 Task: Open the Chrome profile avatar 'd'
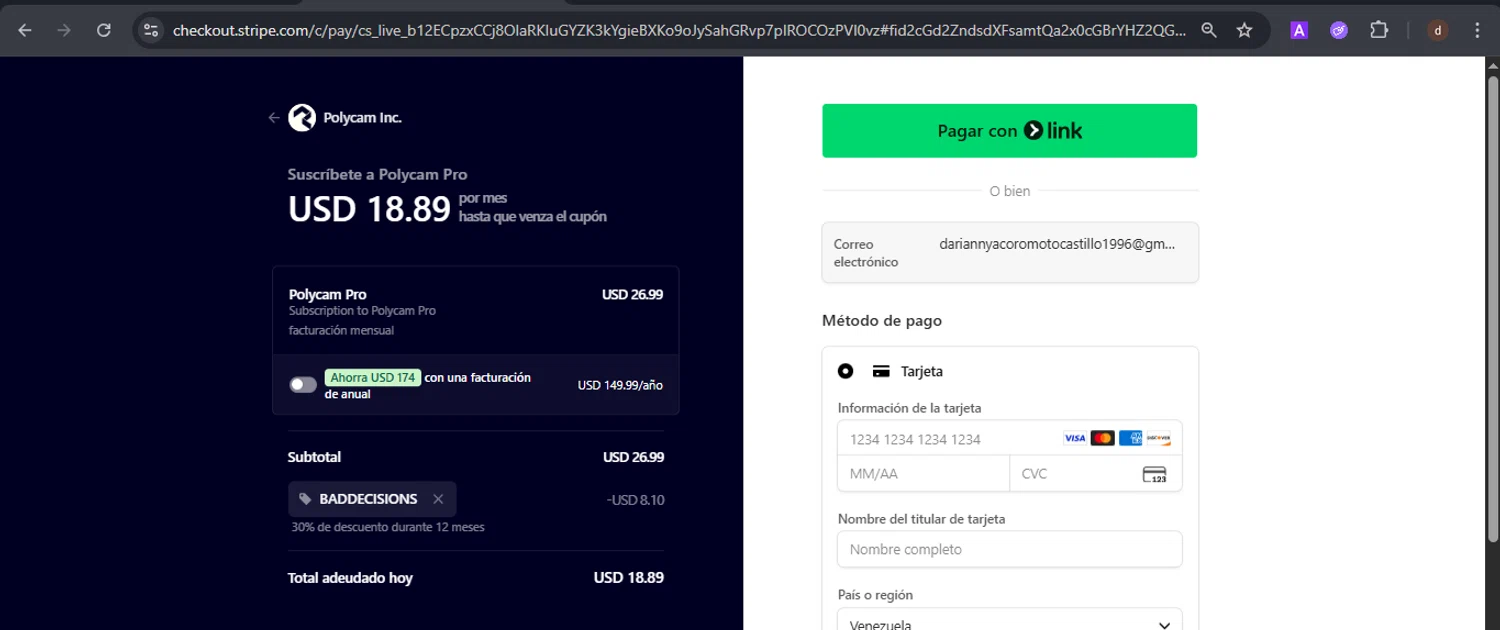[x=1438, y=30]
